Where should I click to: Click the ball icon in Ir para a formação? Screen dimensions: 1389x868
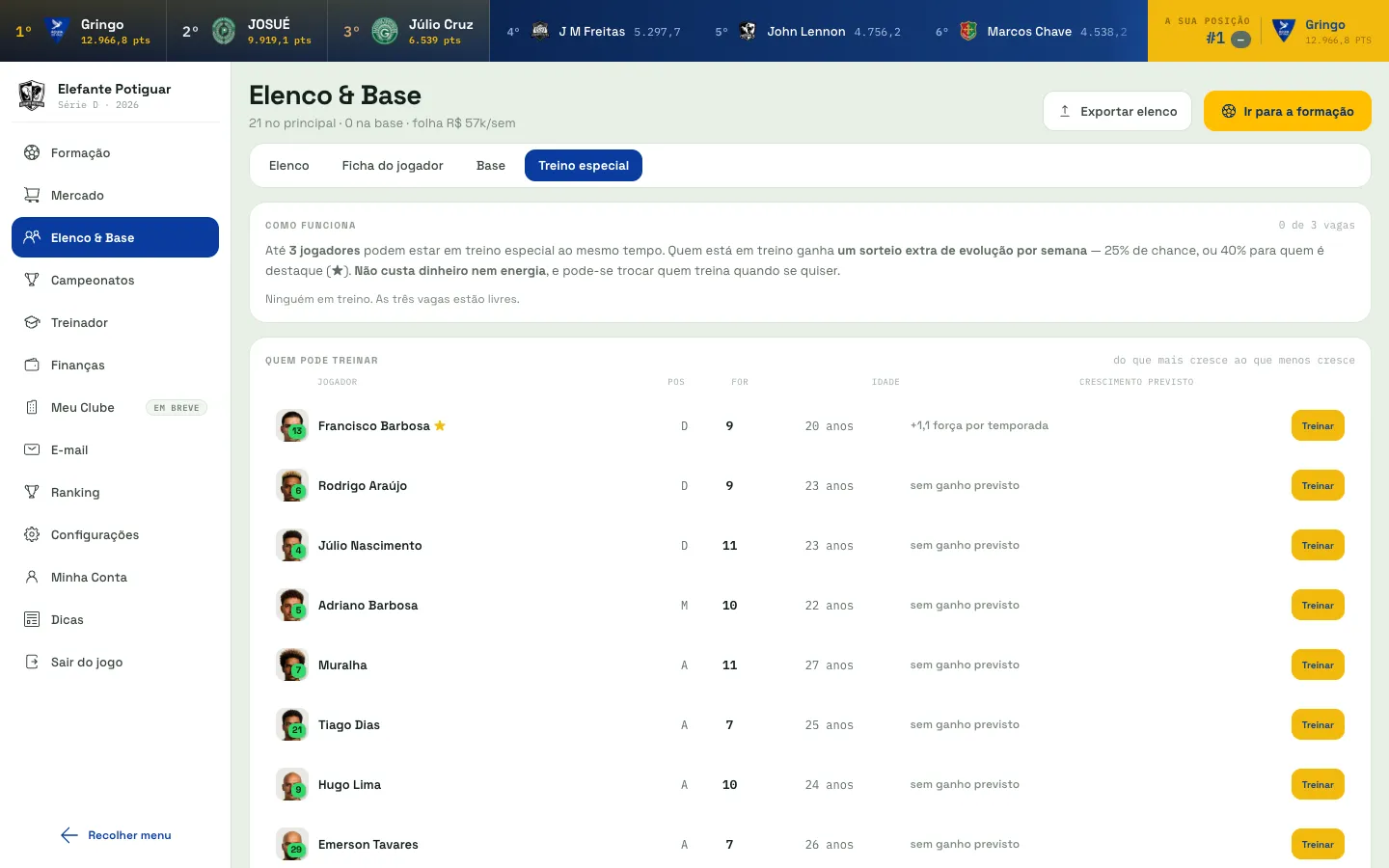(x=1229, y=111)
